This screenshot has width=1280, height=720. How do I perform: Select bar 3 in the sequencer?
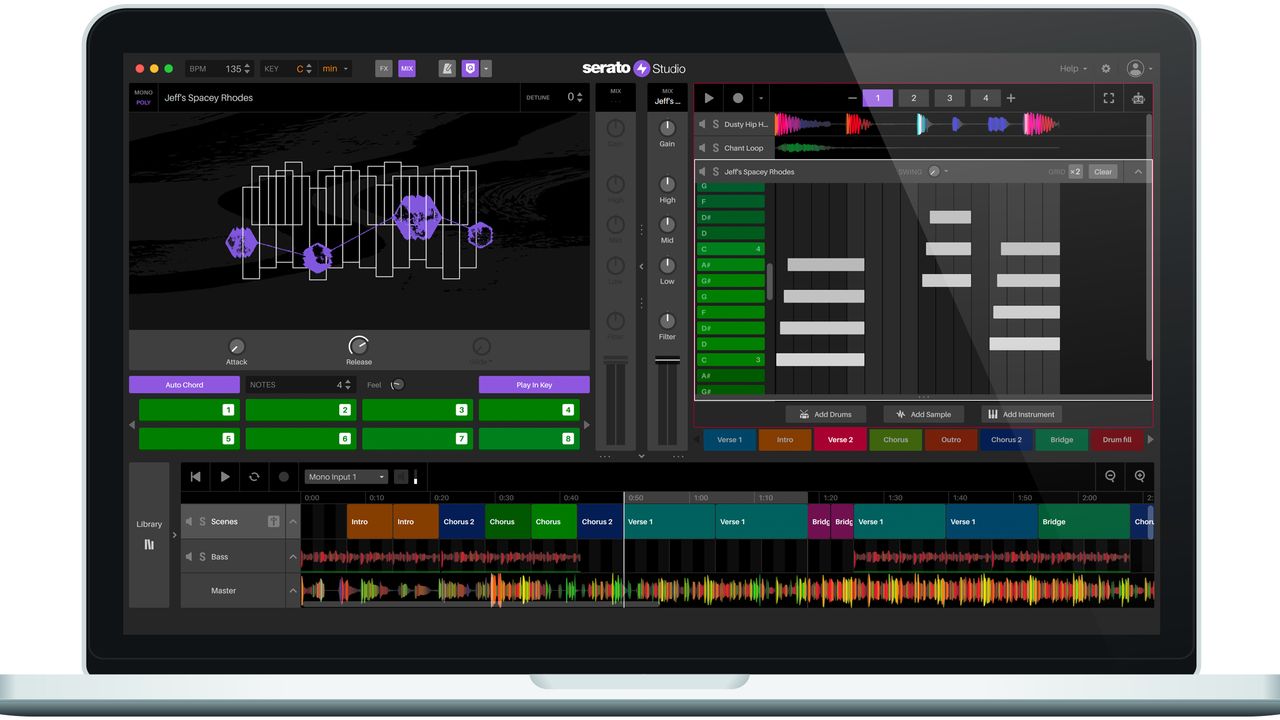949,98
